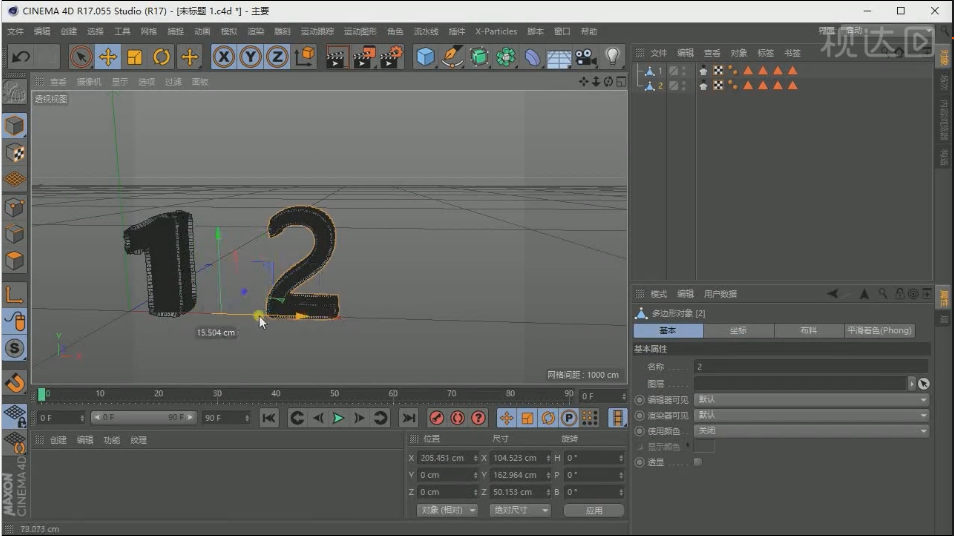Click position X 205.451 cm field
The width and height of the screenshot is (954, 536).
448,458
